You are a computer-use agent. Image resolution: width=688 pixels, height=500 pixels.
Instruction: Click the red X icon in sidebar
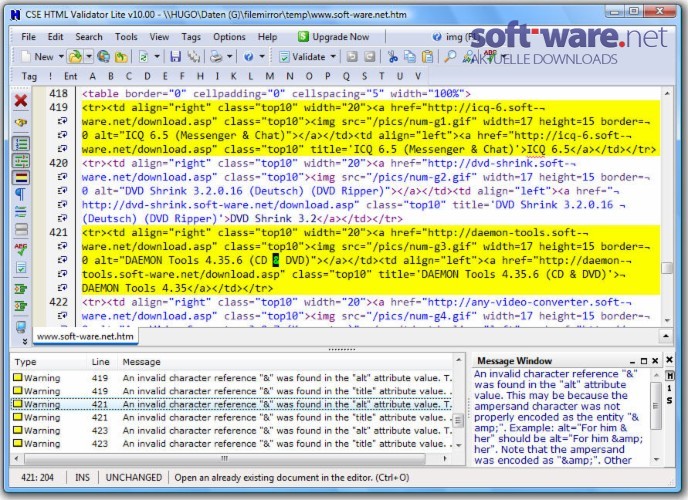tap(21, 100)
